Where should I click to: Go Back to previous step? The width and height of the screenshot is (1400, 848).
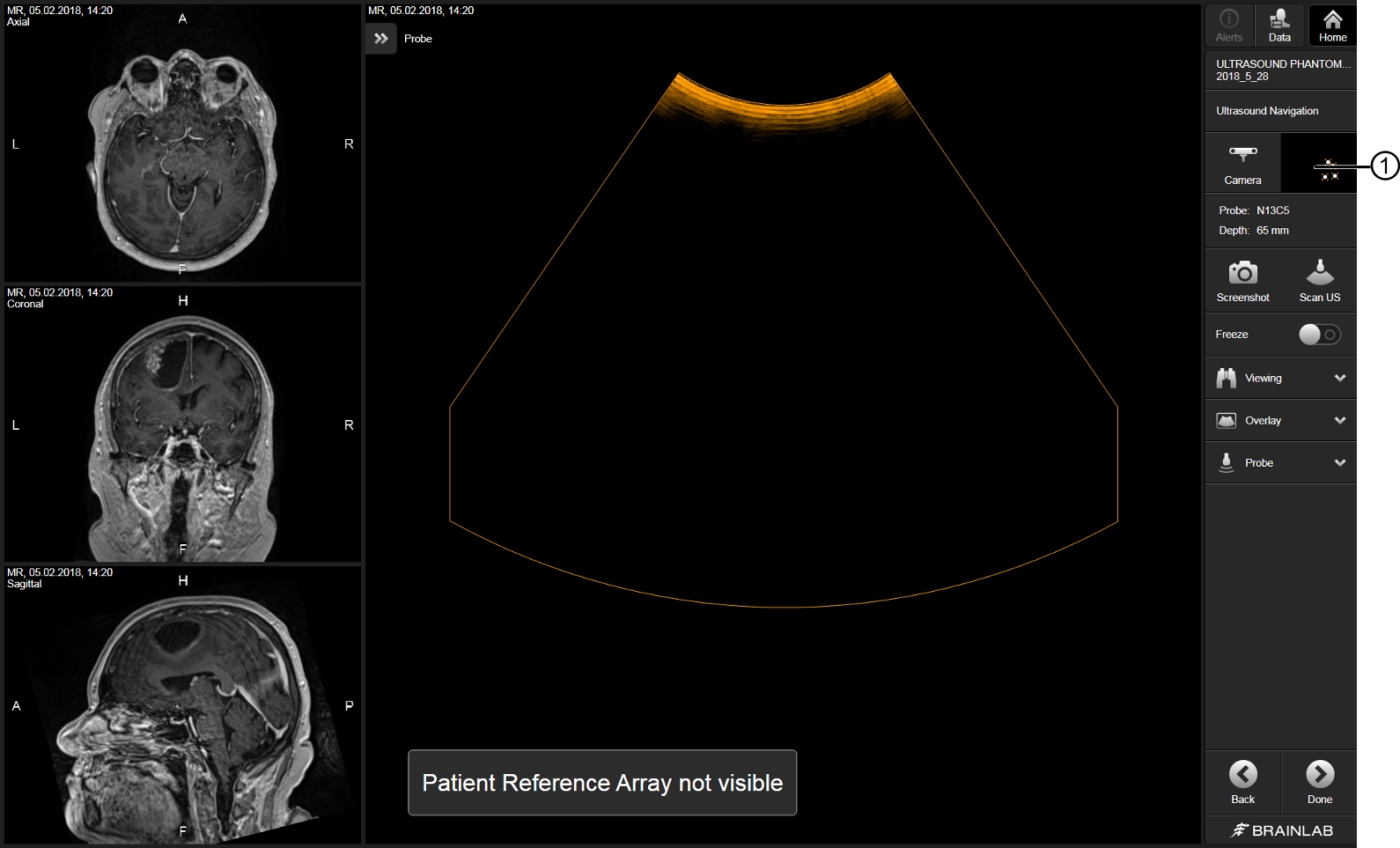(1242, 781)
